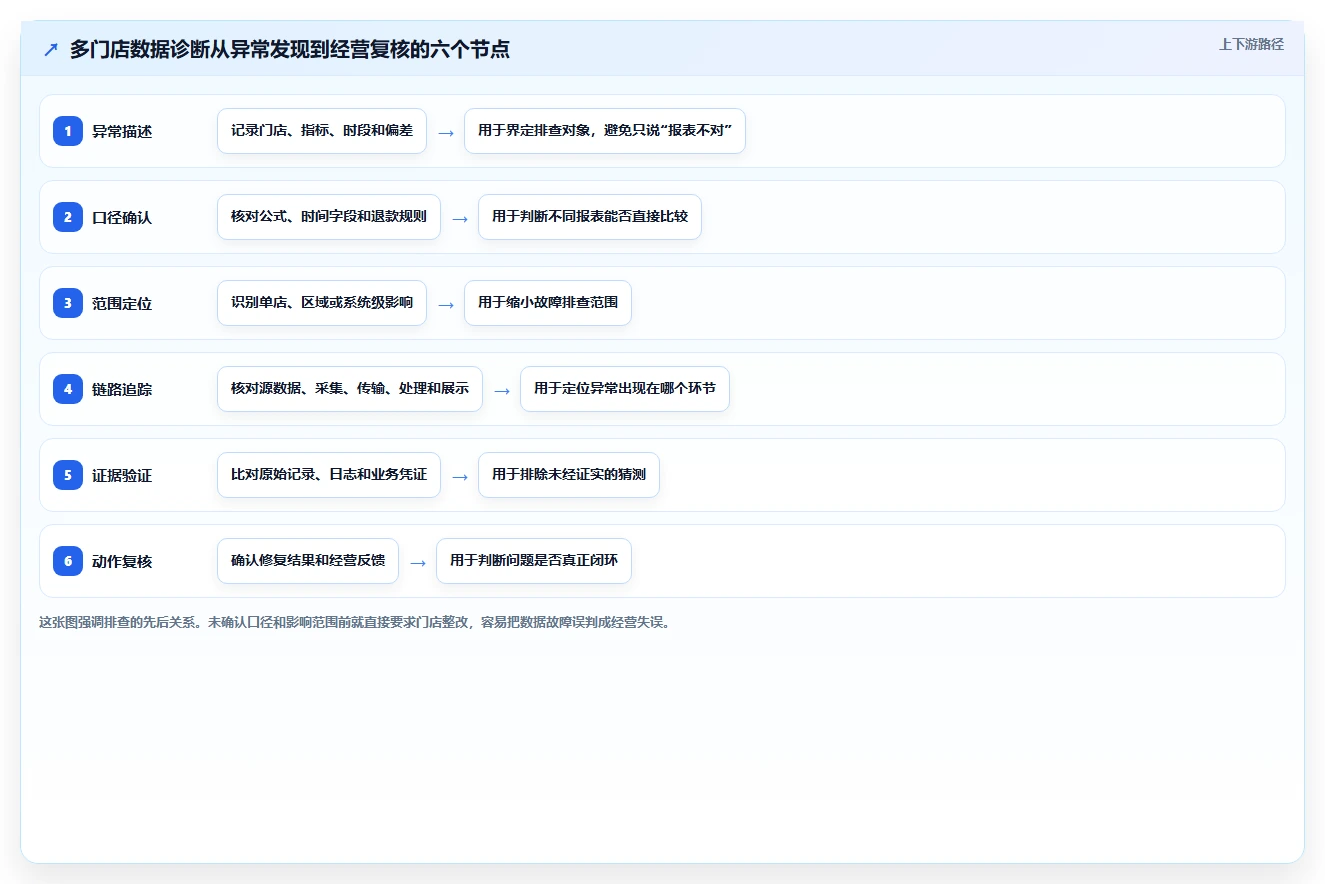The image size is (1325, 884).
Task: Click the 比对原始记录、日志和业务凭证 box
Action: coord(329,475)
